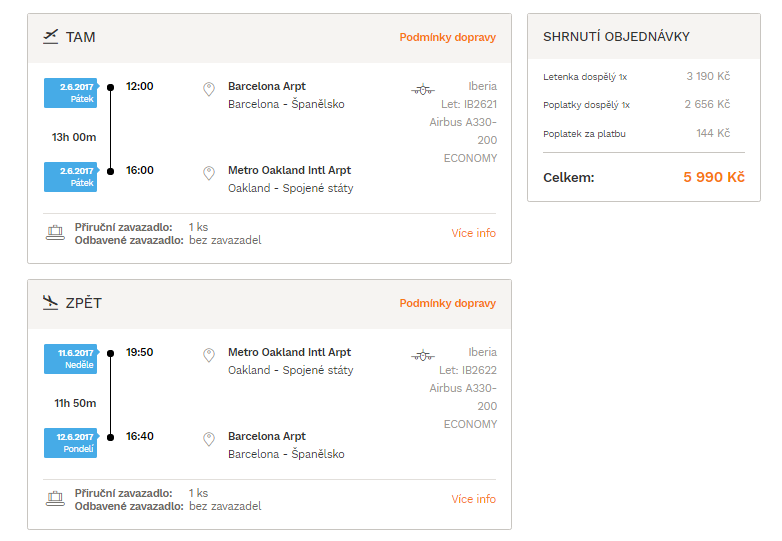Click the 12.6.2017 Pondělí date badge
The image size is (782, 541).
[x=71, y=443]
